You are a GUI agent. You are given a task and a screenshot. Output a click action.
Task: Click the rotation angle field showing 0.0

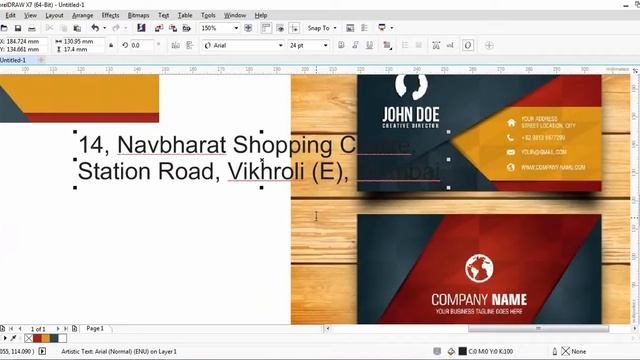click(142, 45)
